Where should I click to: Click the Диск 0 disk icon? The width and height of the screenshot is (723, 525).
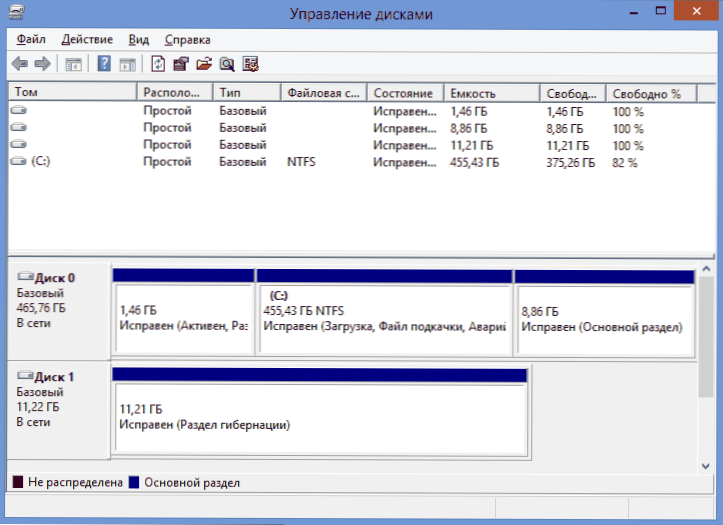click(25, 277)
